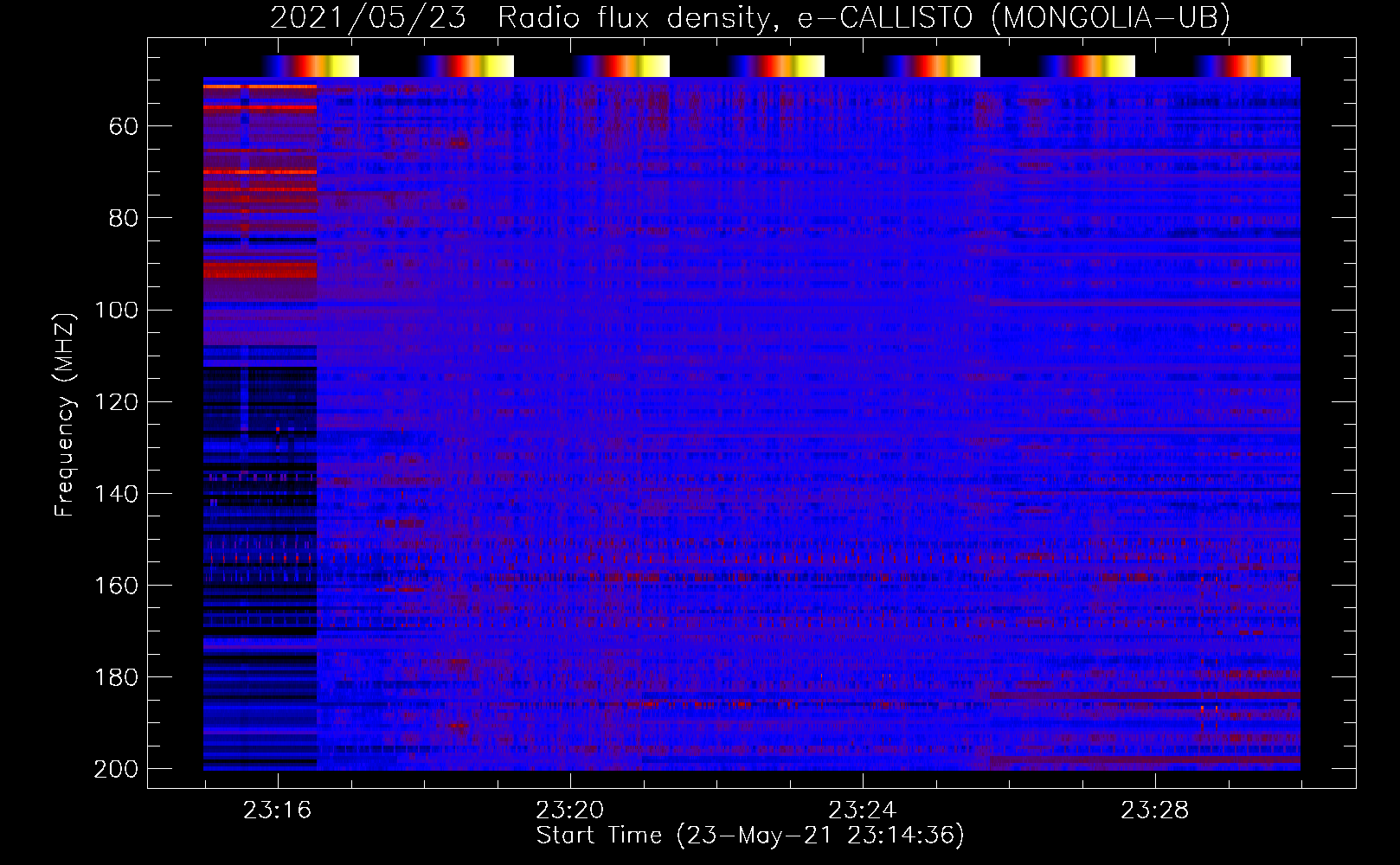Click the last color bar legend on the right
The image size is (1400, 865).
[x=1243, y=66]
